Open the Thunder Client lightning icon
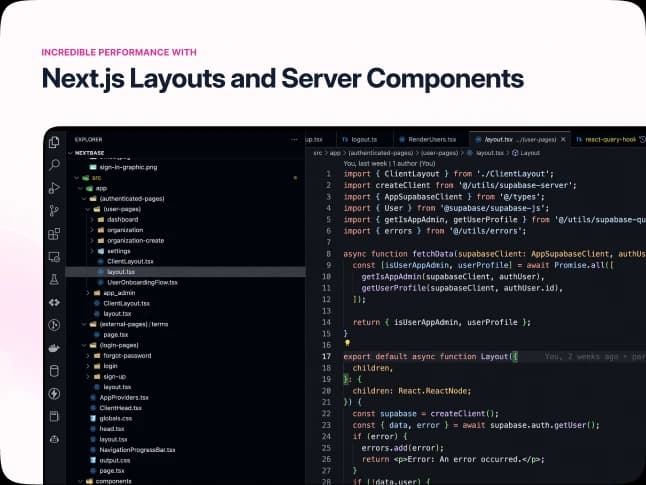The height and width of the screenshot is (485, 646). pyautogui.click(x=54, y=394)
